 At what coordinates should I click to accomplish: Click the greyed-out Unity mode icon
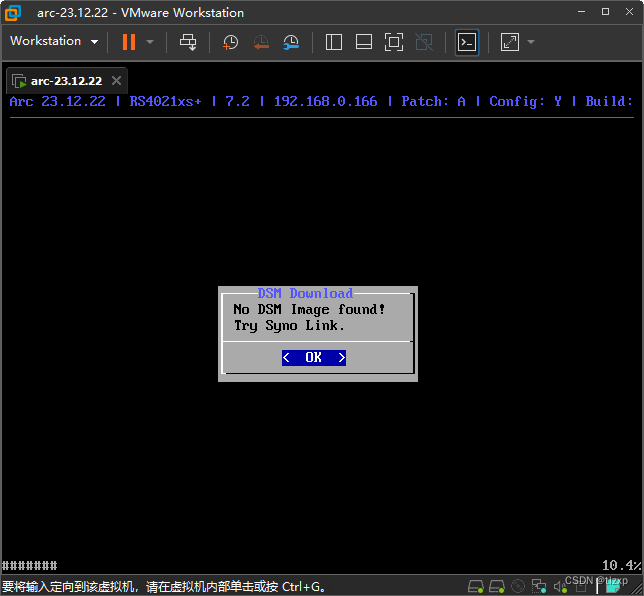tap(424, 42)
